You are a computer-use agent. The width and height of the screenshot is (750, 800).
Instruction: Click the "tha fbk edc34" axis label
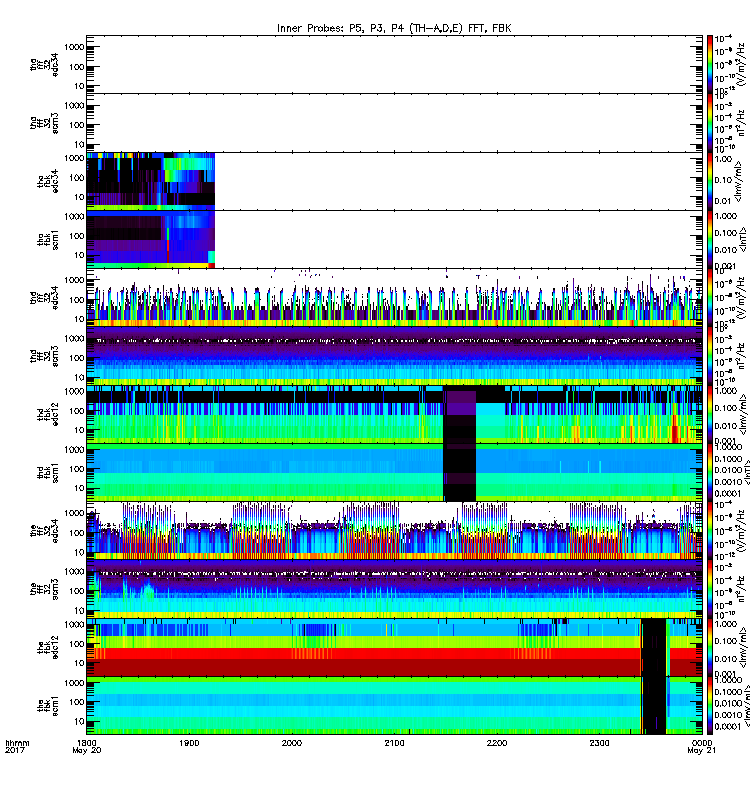tap(48, 182)
